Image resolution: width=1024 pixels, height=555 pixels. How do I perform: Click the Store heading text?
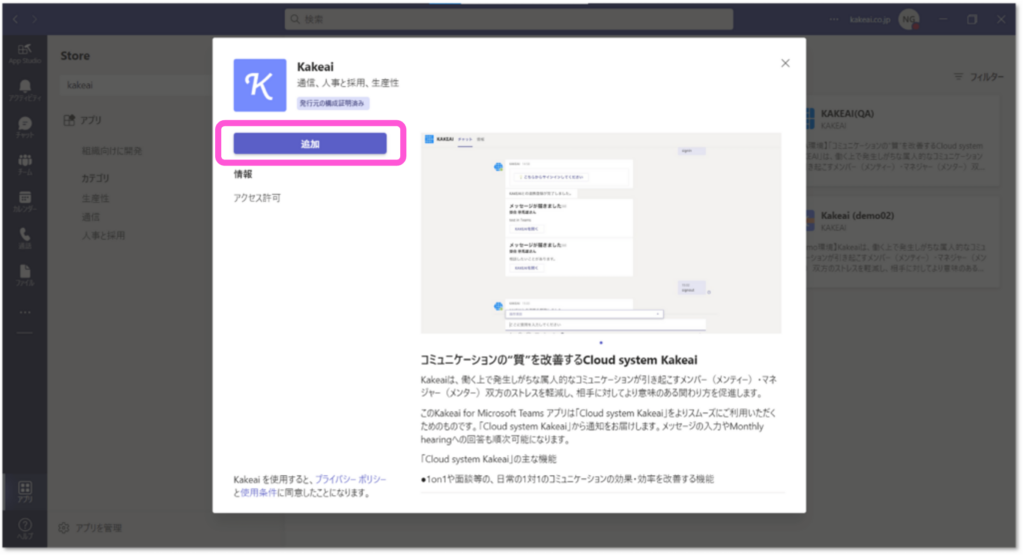pos(75,56)
